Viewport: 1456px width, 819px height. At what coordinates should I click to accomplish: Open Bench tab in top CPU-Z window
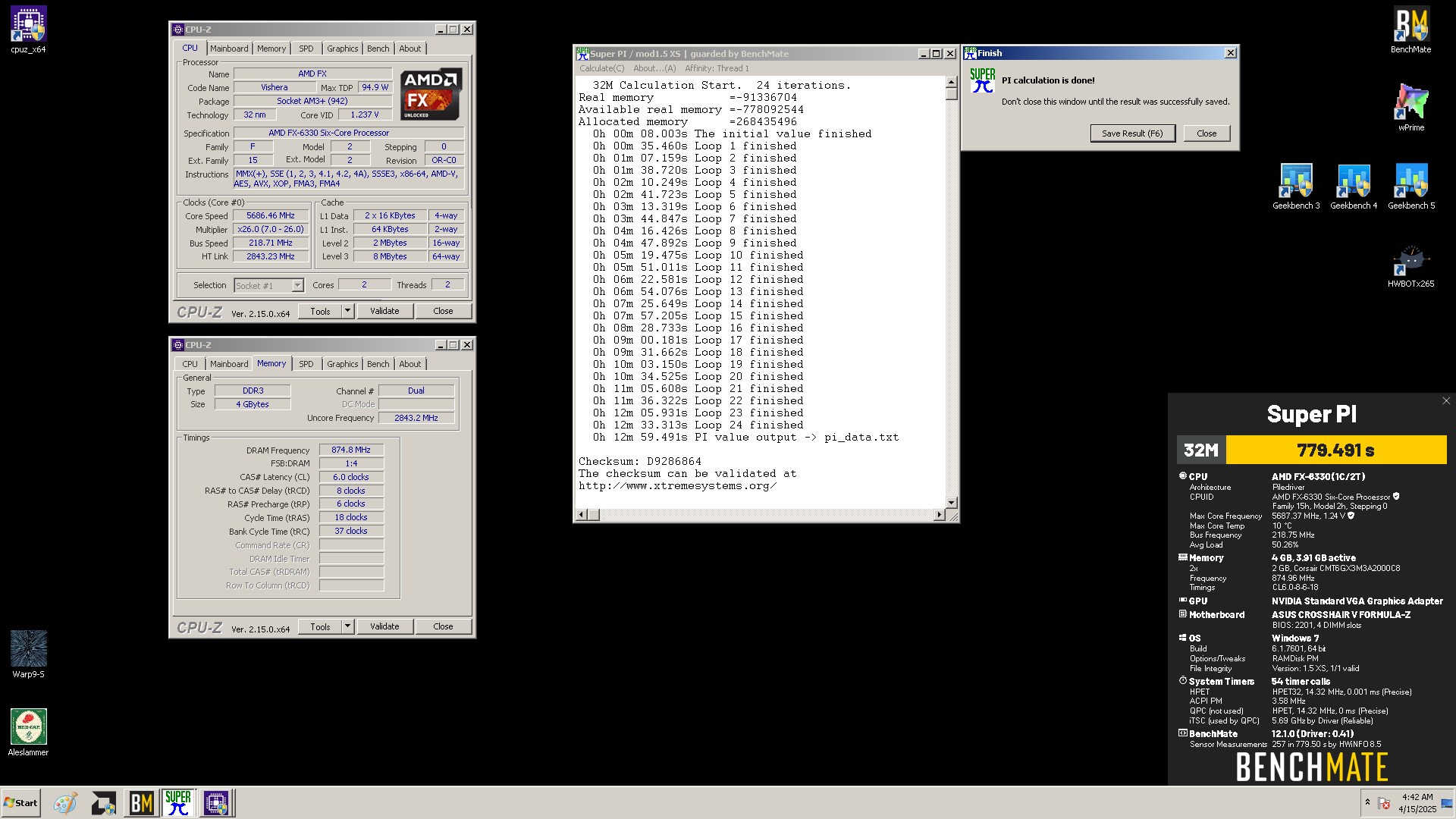378,49
